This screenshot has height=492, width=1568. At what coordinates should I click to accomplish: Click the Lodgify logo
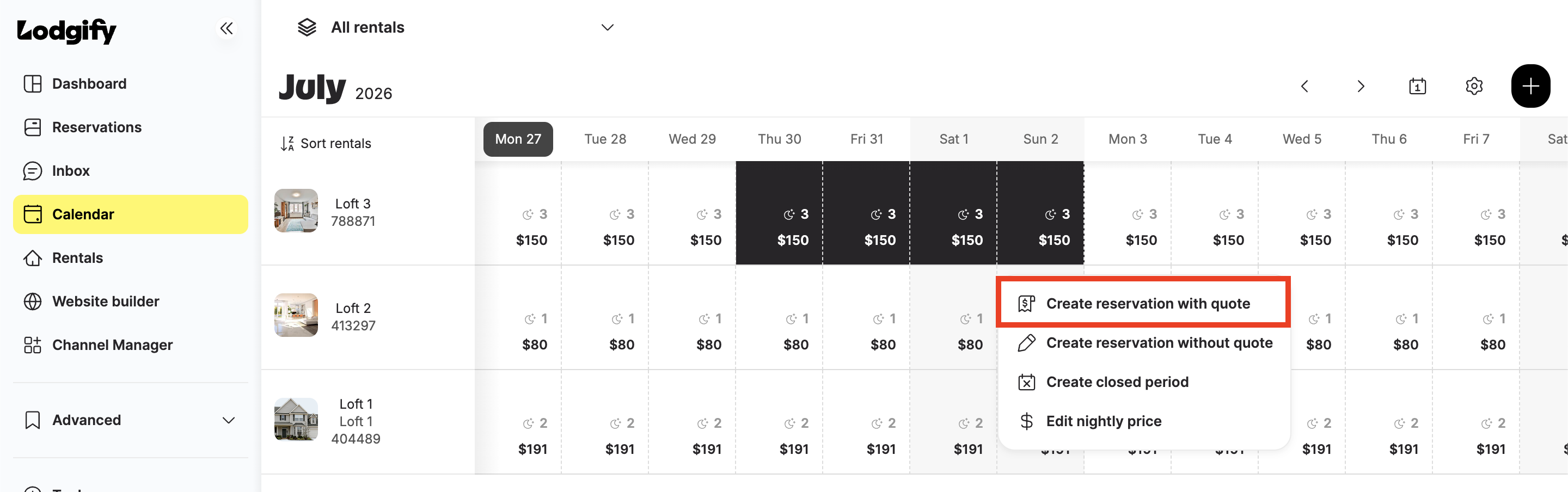(66, 31)
